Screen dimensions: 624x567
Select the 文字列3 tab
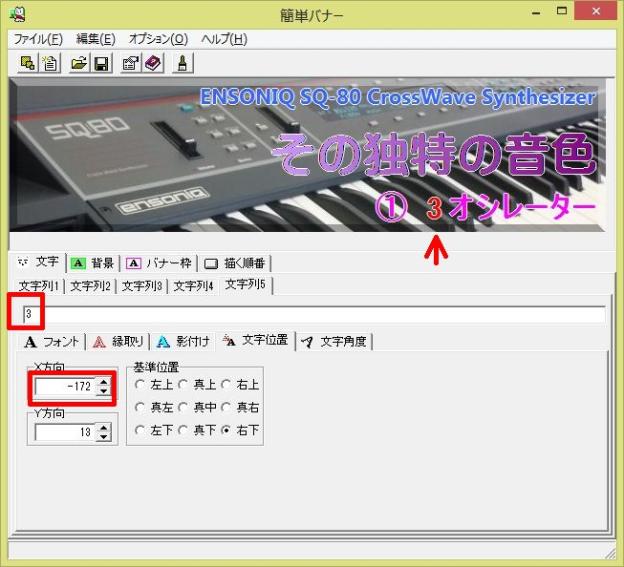(142, 286)
